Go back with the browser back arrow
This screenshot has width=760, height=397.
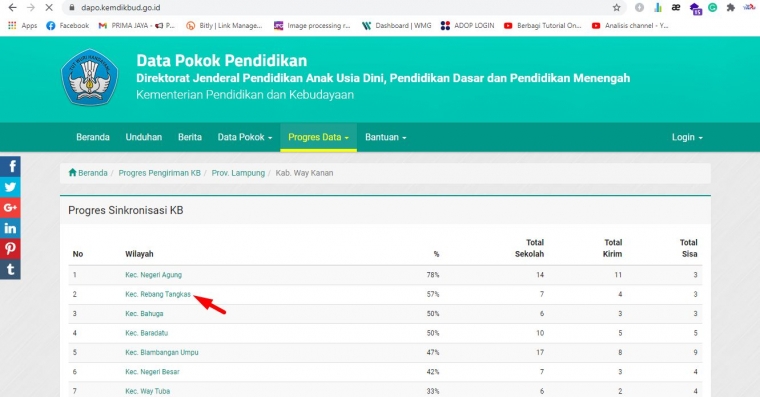pyautogui.click(x=13, y=7)
